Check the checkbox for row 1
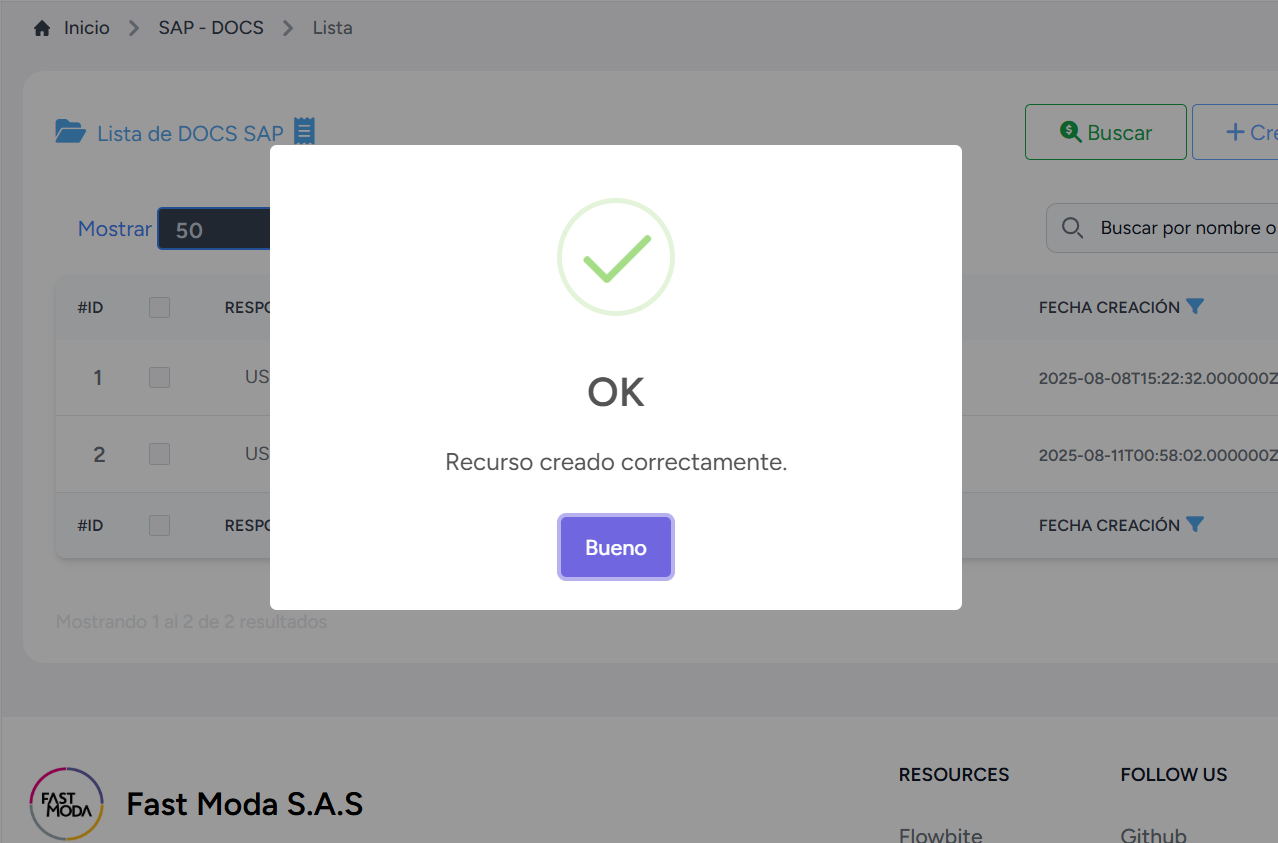This screenshot has width=1278, height=843. [159, 377]
